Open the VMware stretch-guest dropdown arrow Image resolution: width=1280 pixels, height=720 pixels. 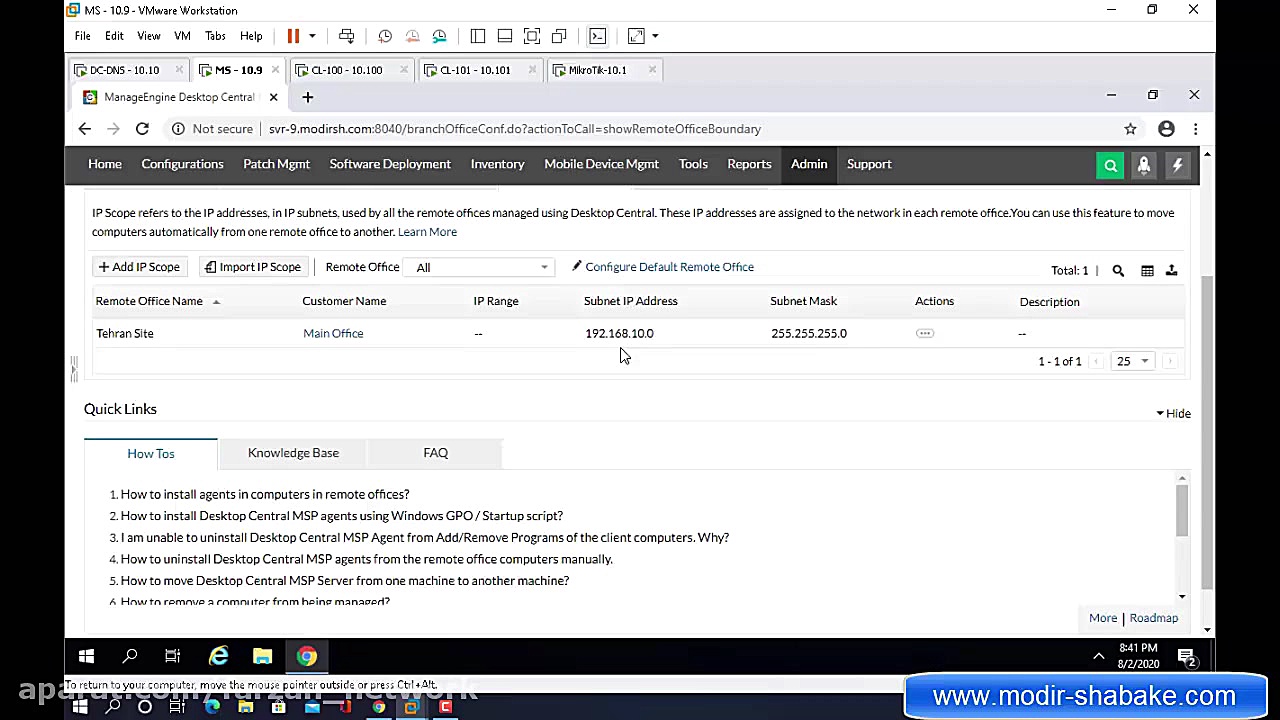click(x=655, y=36)
